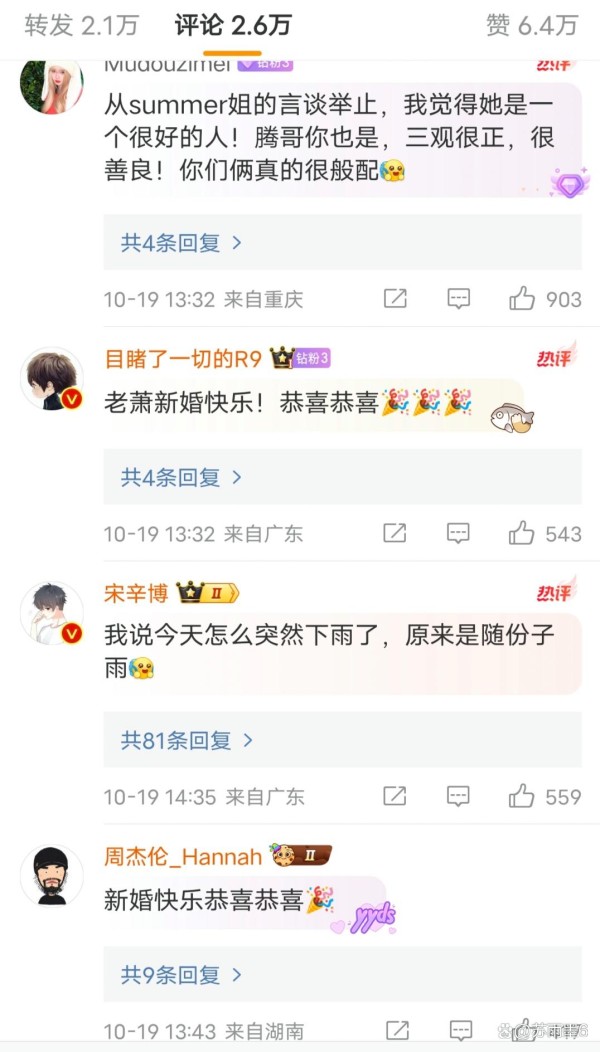Open 目睹了一切的R9's avatar
This screenshot has width=600, height=1052.
tap(52, 379)
